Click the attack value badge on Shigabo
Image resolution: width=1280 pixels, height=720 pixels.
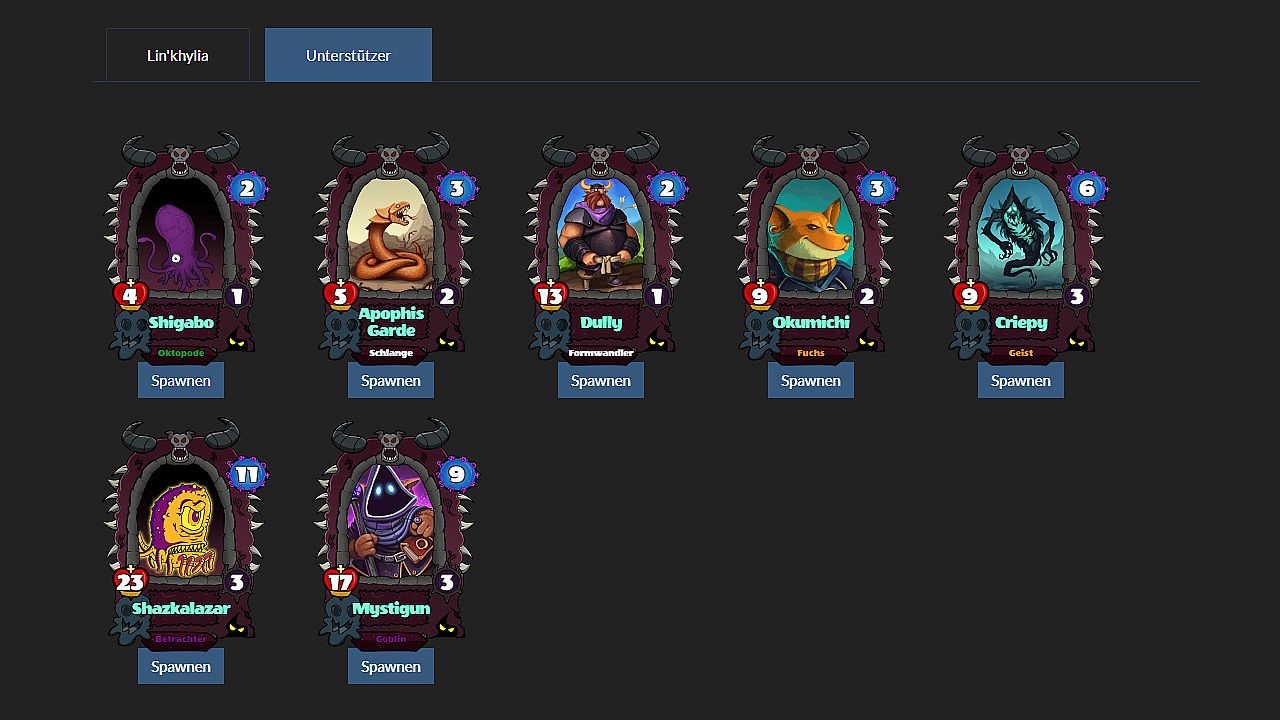tap(237, 296)
